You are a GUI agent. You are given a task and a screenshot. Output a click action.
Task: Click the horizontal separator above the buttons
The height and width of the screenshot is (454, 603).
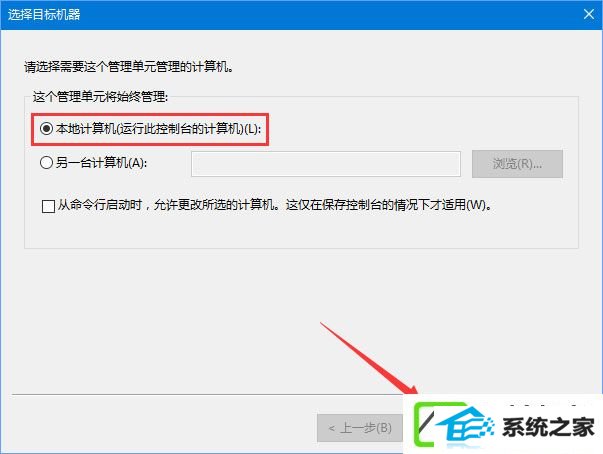tap(208, 394)
